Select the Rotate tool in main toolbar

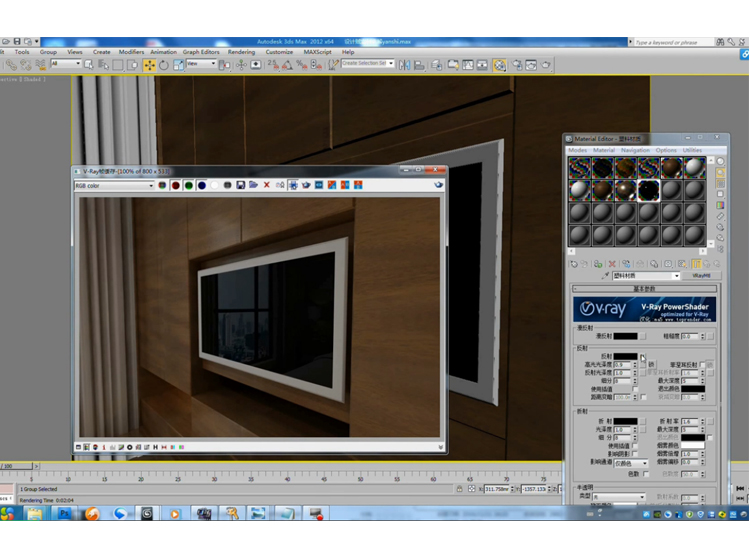164,65
